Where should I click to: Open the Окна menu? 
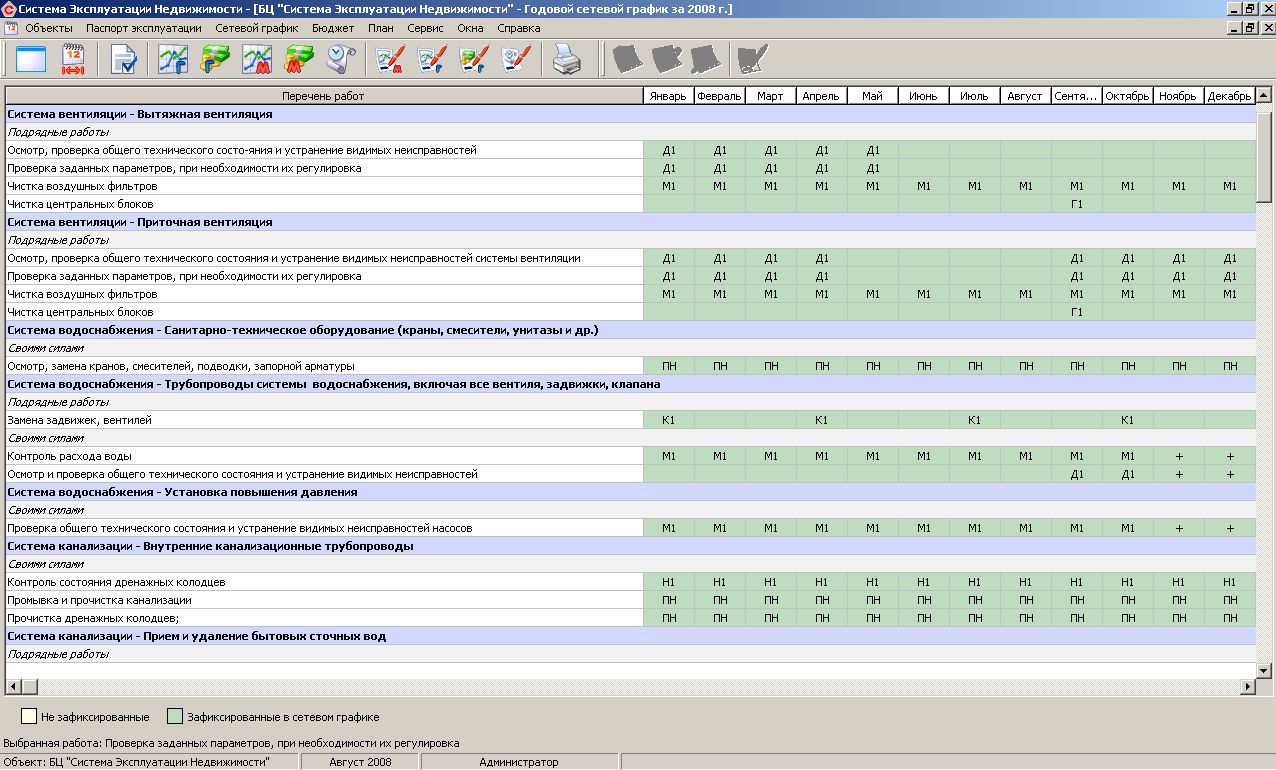470,28
